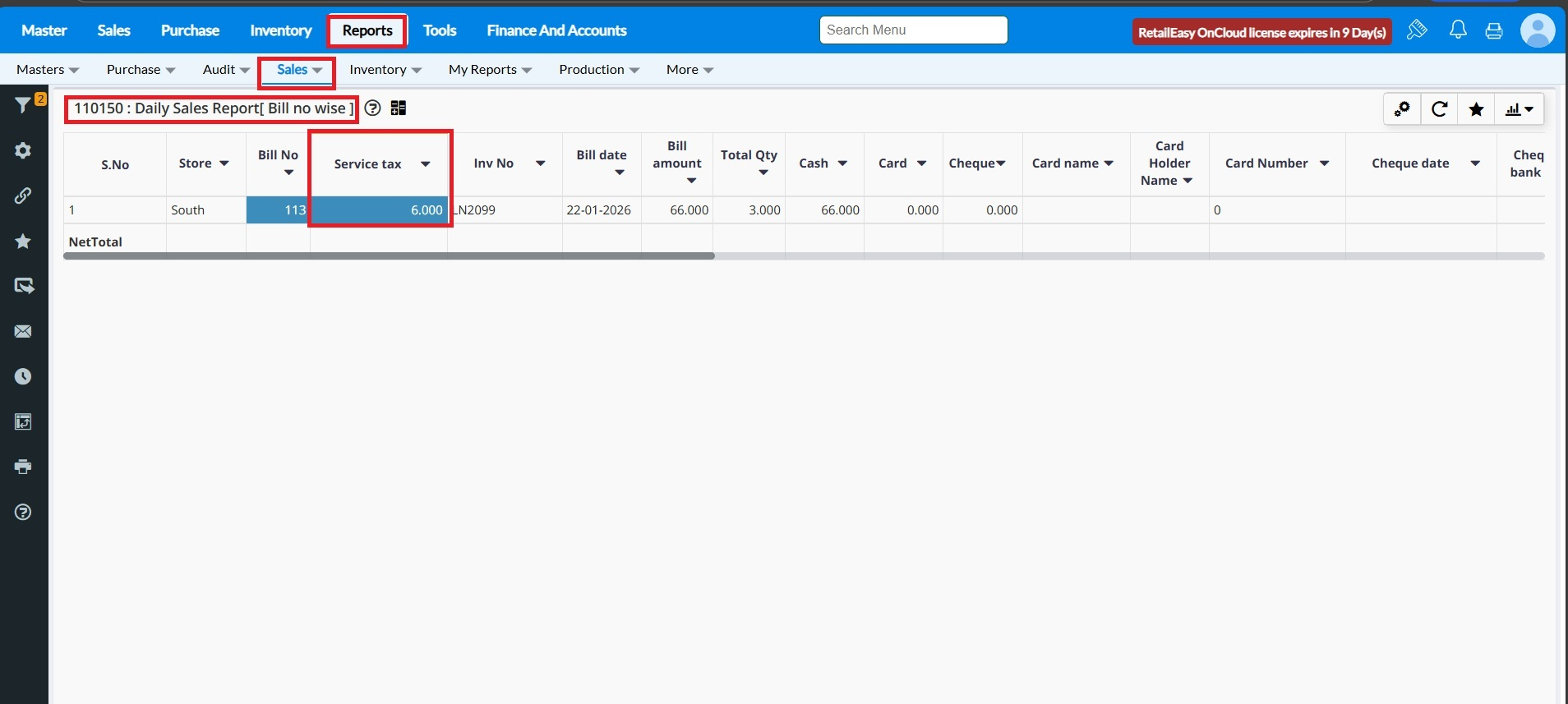1568x704 pixels.
Task: Open Cheque date column filter arrow
Action: tap(1475, 163)
